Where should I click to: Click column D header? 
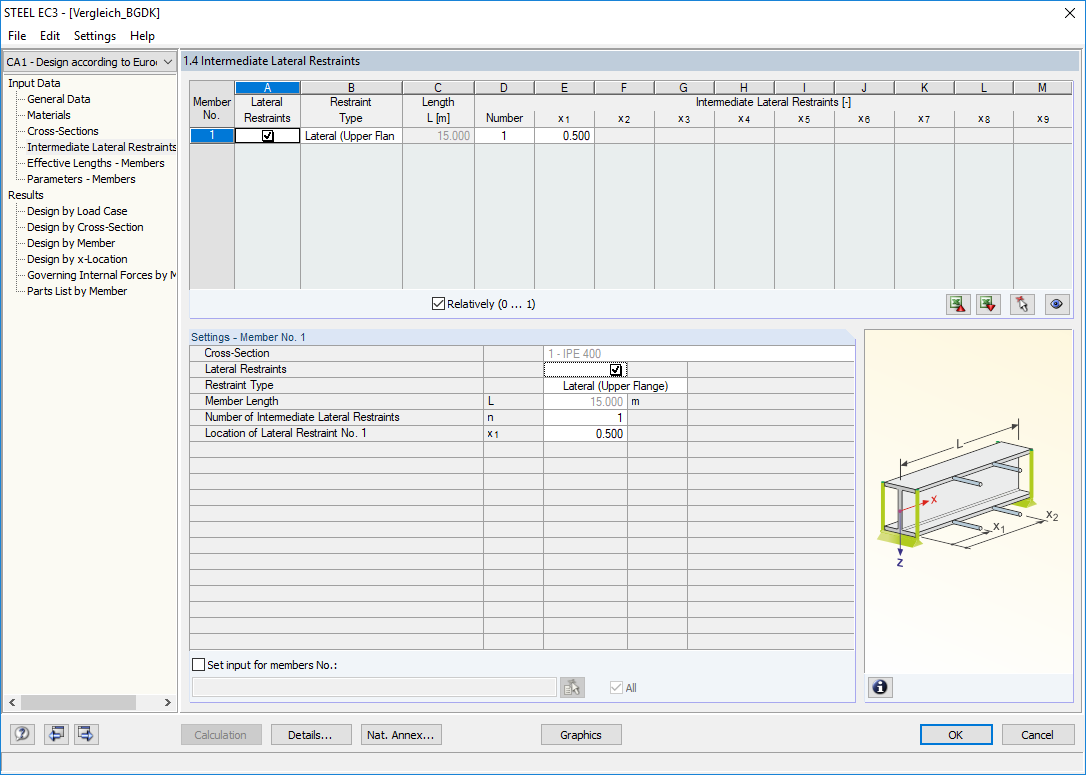[x=504, y=88]
